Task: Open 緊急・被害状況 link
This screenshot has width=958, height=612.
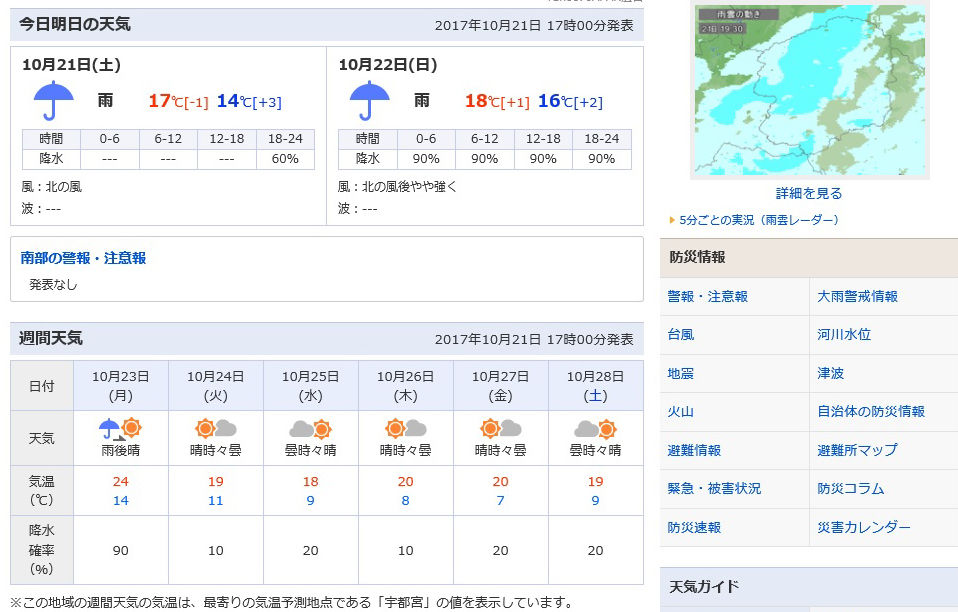Action: click(714, 489)
